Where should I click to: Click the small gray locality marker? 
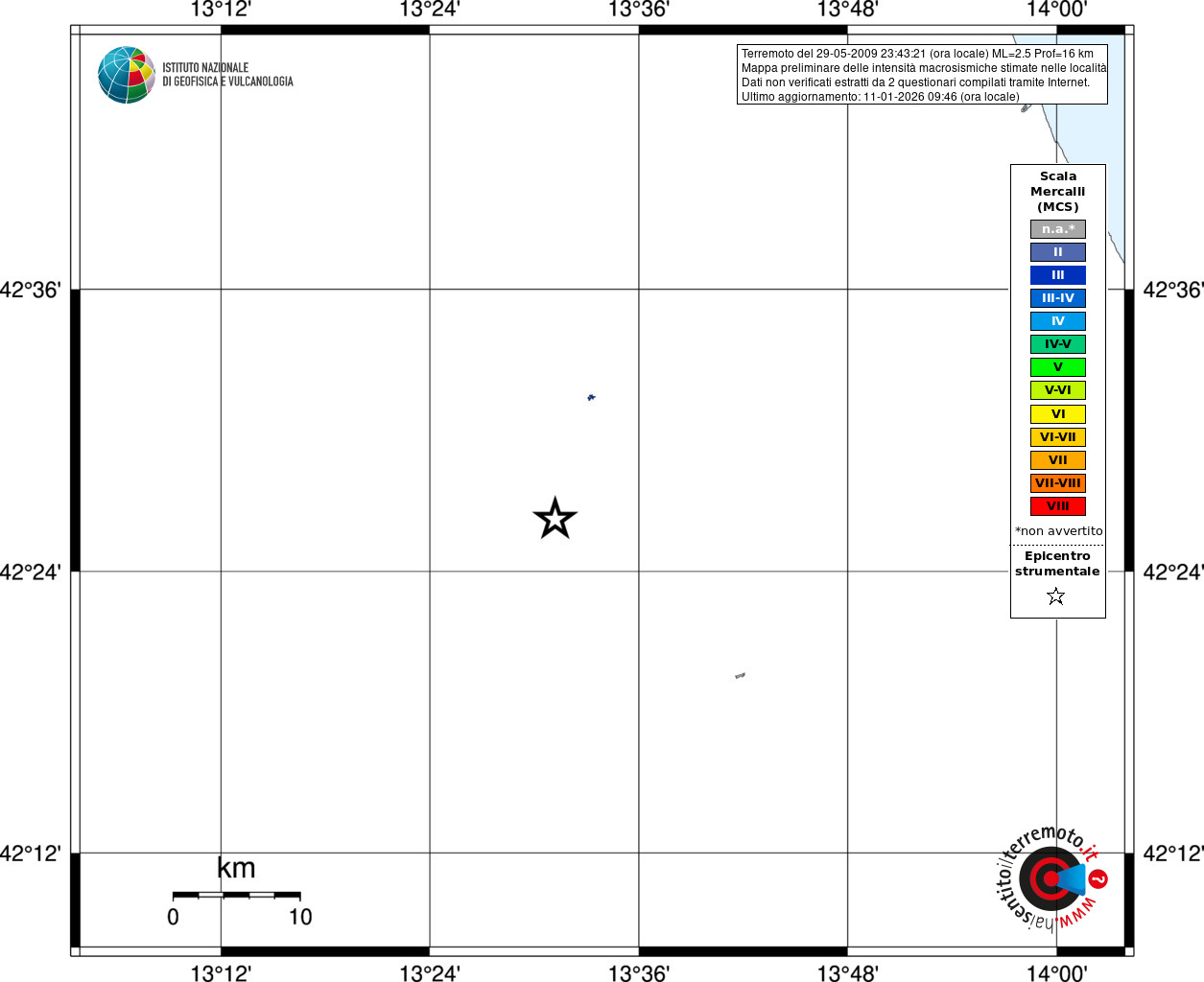[740, 676]
